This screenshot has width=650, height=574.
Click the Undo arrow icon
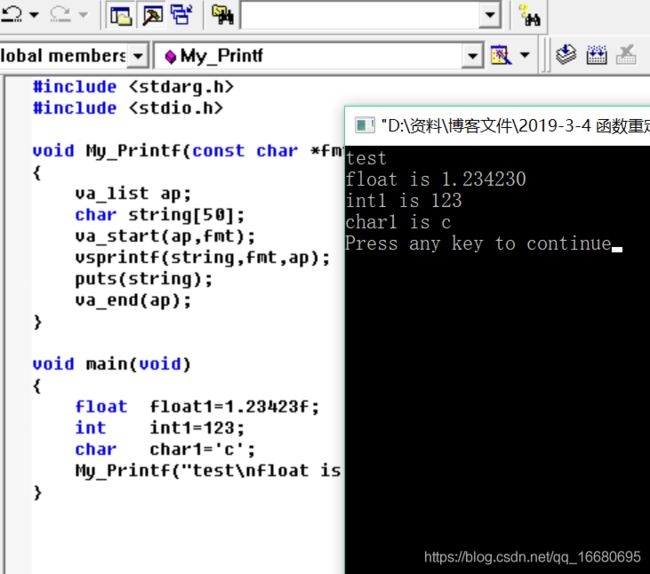[x=12, y=15]
